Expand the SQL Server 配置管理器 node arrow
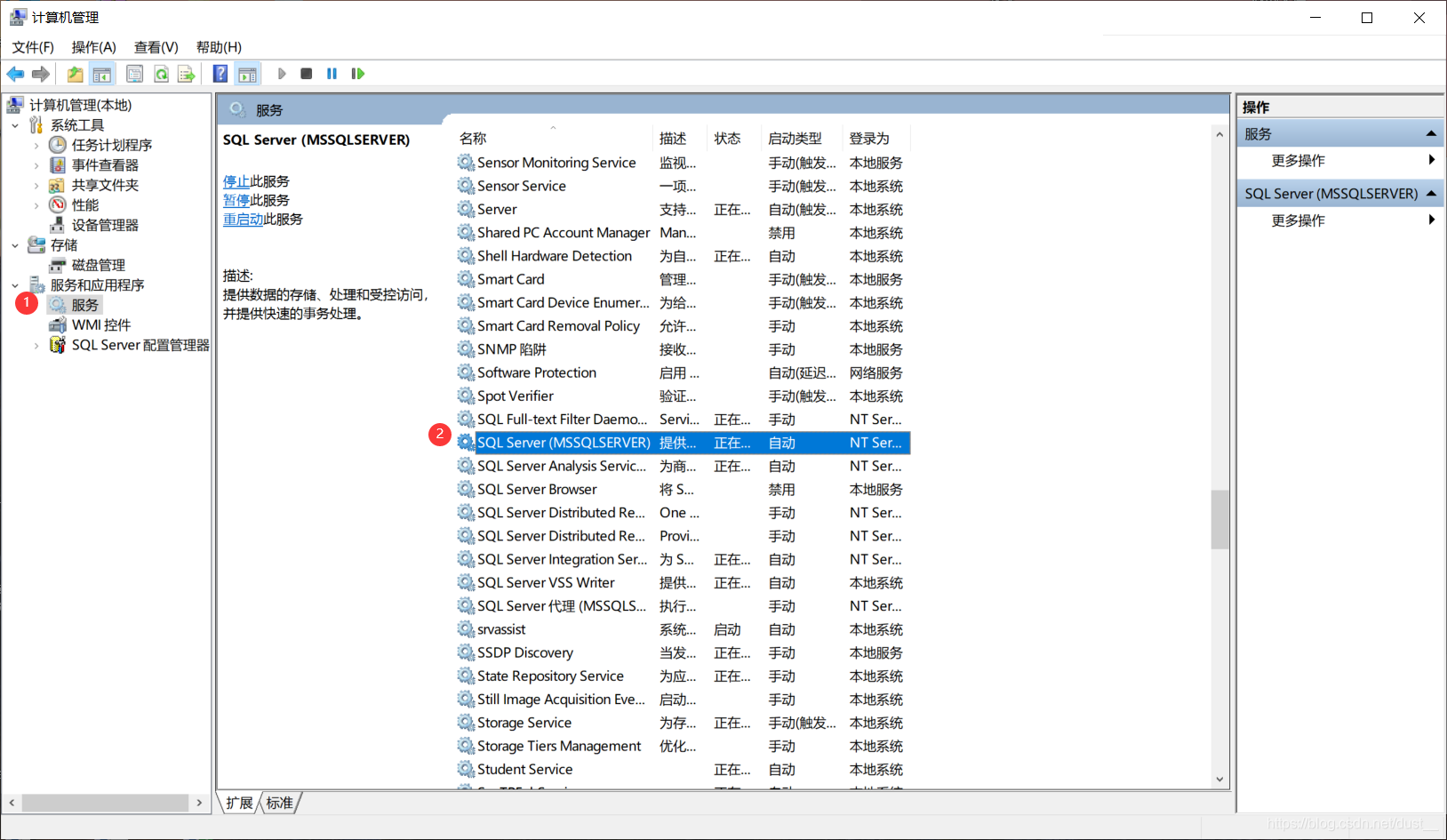Screen dimensions: 1447x840 (36, 345)
